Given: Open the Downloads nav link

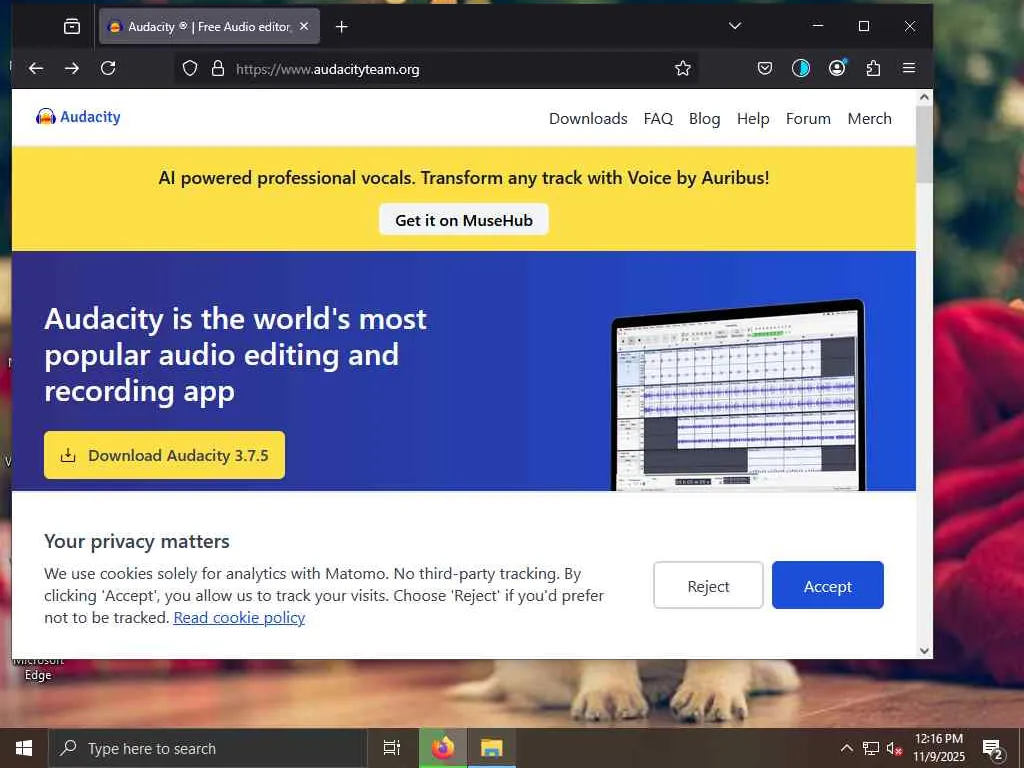Looking at the screenshot, I should tap(588, 119).
